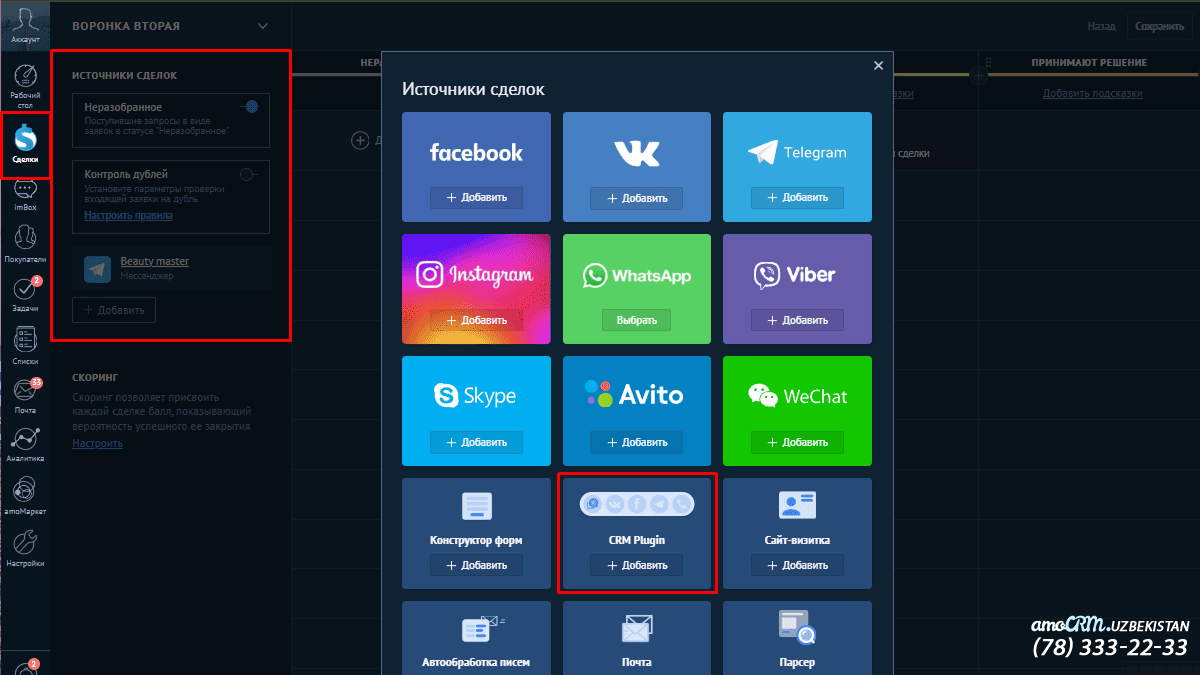Add Instagram source via Добавить
The width and height of the screenshot is (1200, 675).
coord(476,320)
